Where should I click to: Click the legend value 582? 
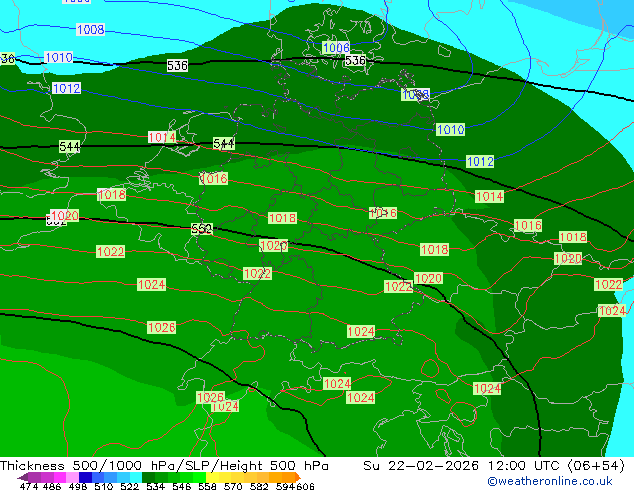tap(259, 486)
